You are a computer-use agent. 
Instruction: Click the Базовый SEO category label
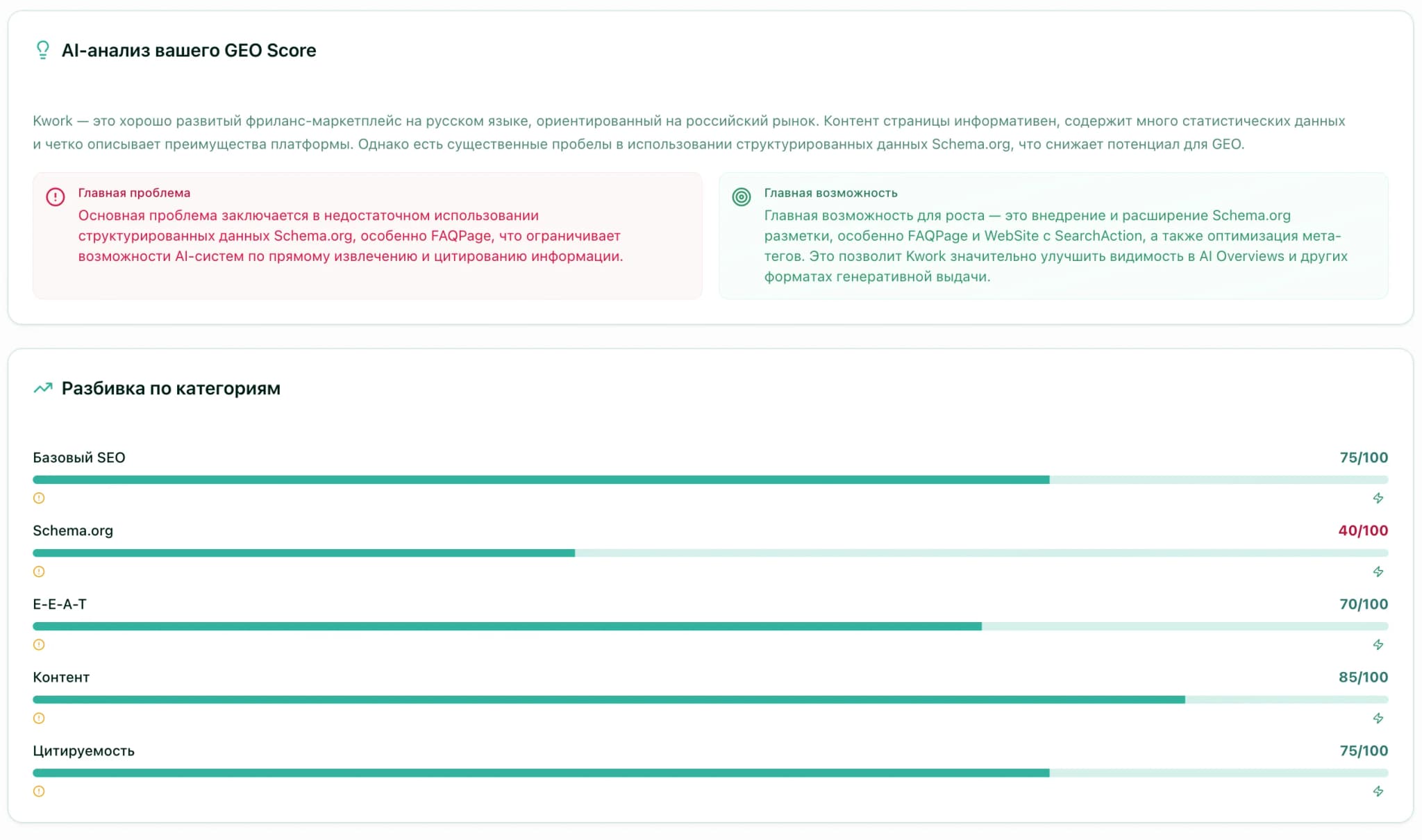(x=79, y=457)
